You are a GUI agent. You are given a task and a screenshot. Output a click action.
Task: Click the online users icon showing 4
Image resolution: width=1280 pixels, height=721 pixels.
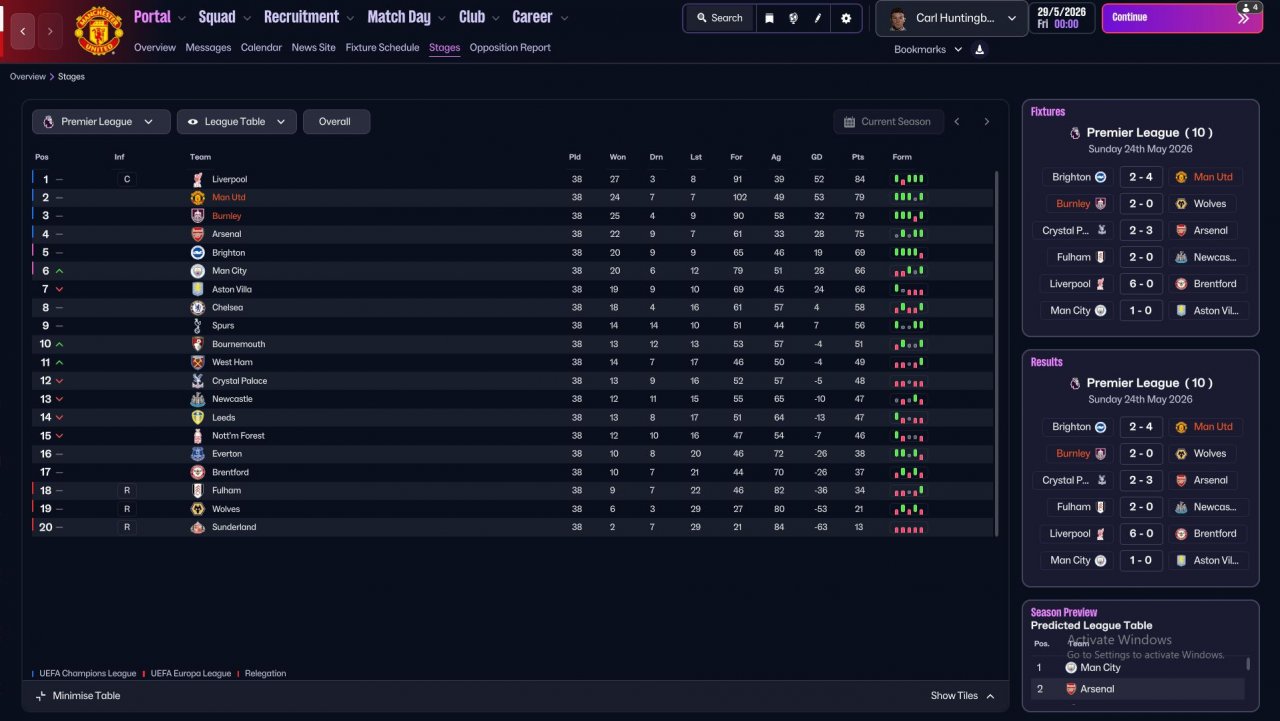click(x=1249, y=7)
